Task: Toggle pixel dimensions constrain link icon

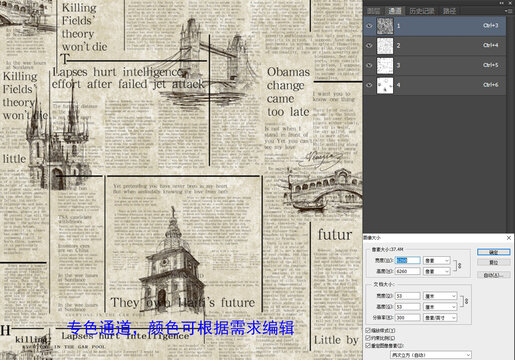Action: [x=460, y=266]
